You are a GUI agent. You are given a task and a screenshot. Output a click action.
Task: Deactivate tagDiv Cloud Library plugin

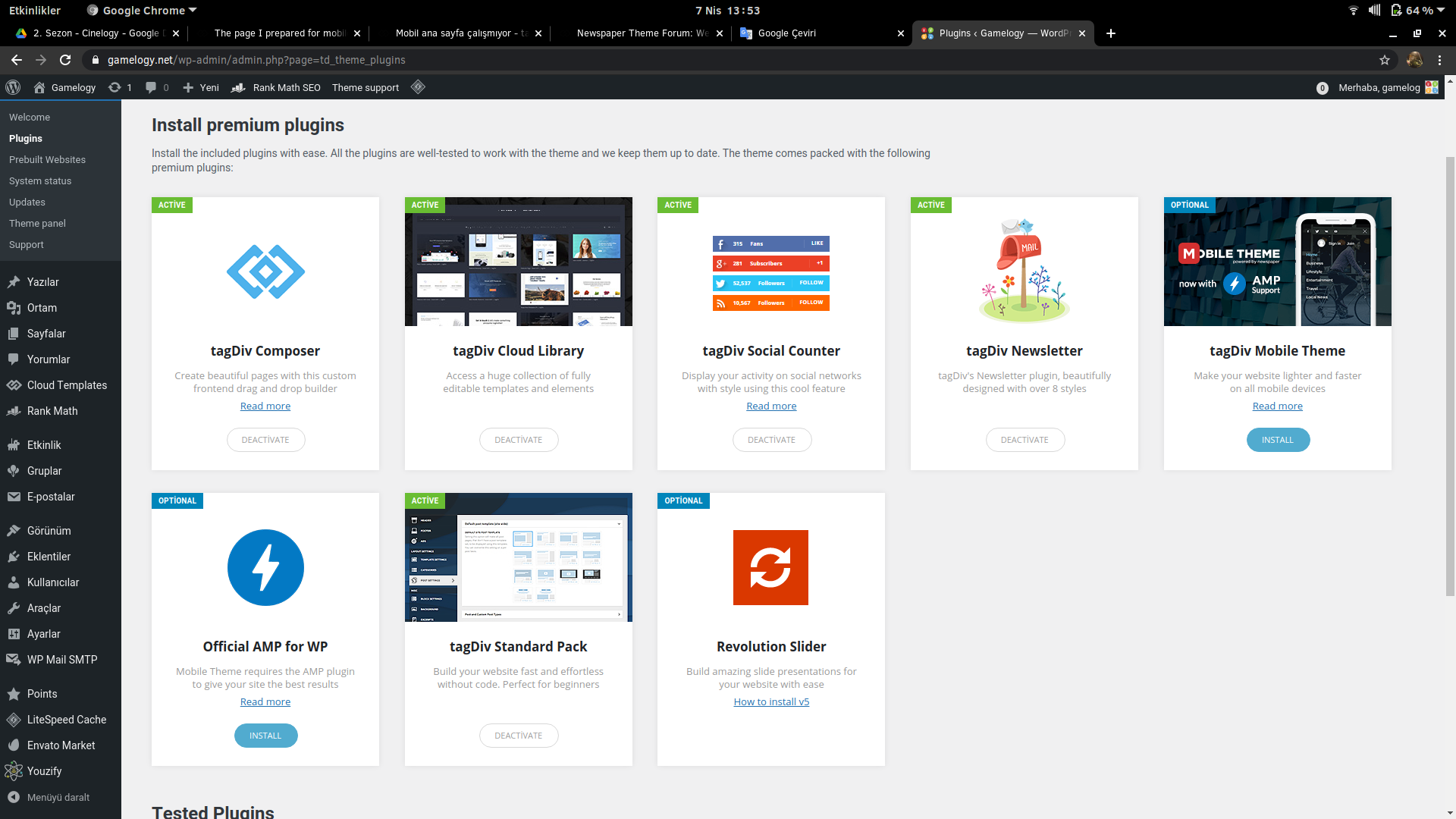(519, 440)
